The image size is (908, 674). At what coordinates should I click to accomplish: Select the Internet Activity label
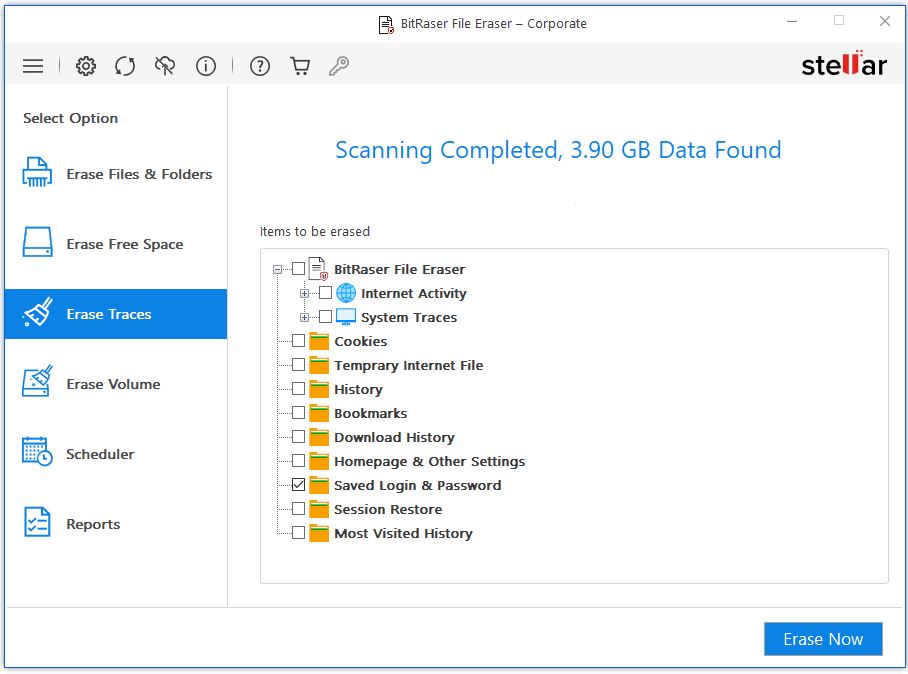413,294
